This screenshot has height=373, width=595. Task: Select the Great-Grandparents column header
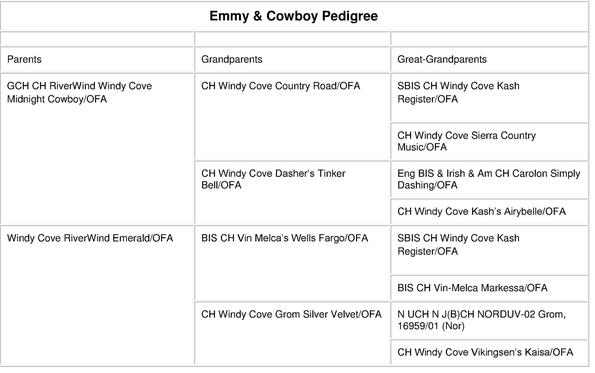click(442, 59)
